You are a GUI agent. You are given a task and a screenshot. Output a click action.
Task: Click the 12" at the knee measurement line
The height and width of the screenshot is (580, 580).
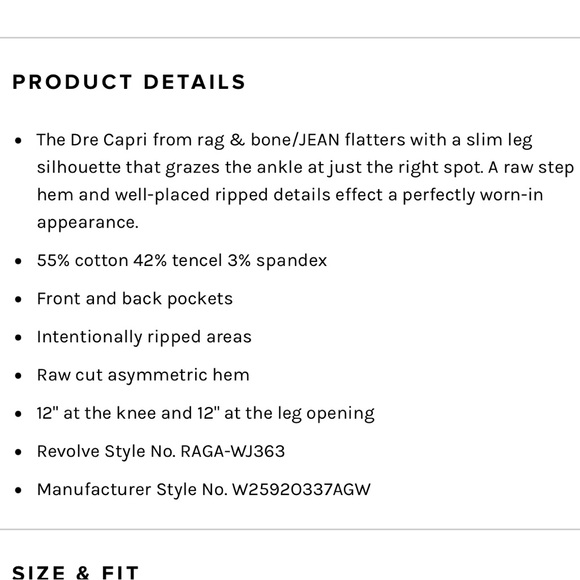point(205,413)
